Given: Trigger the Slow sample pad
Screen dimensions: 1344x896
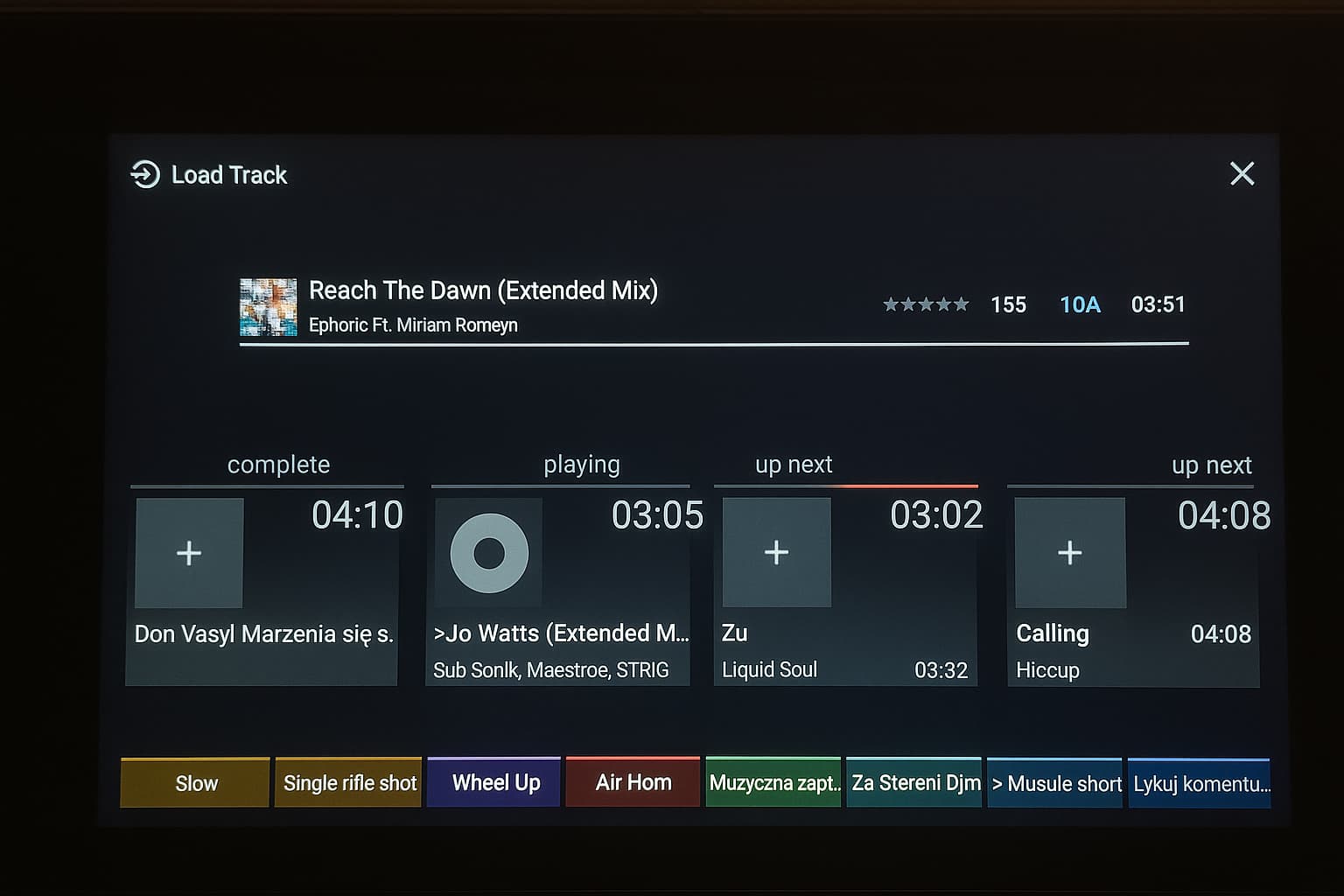Looking at the screenshot, I should [x=195, y=783].
